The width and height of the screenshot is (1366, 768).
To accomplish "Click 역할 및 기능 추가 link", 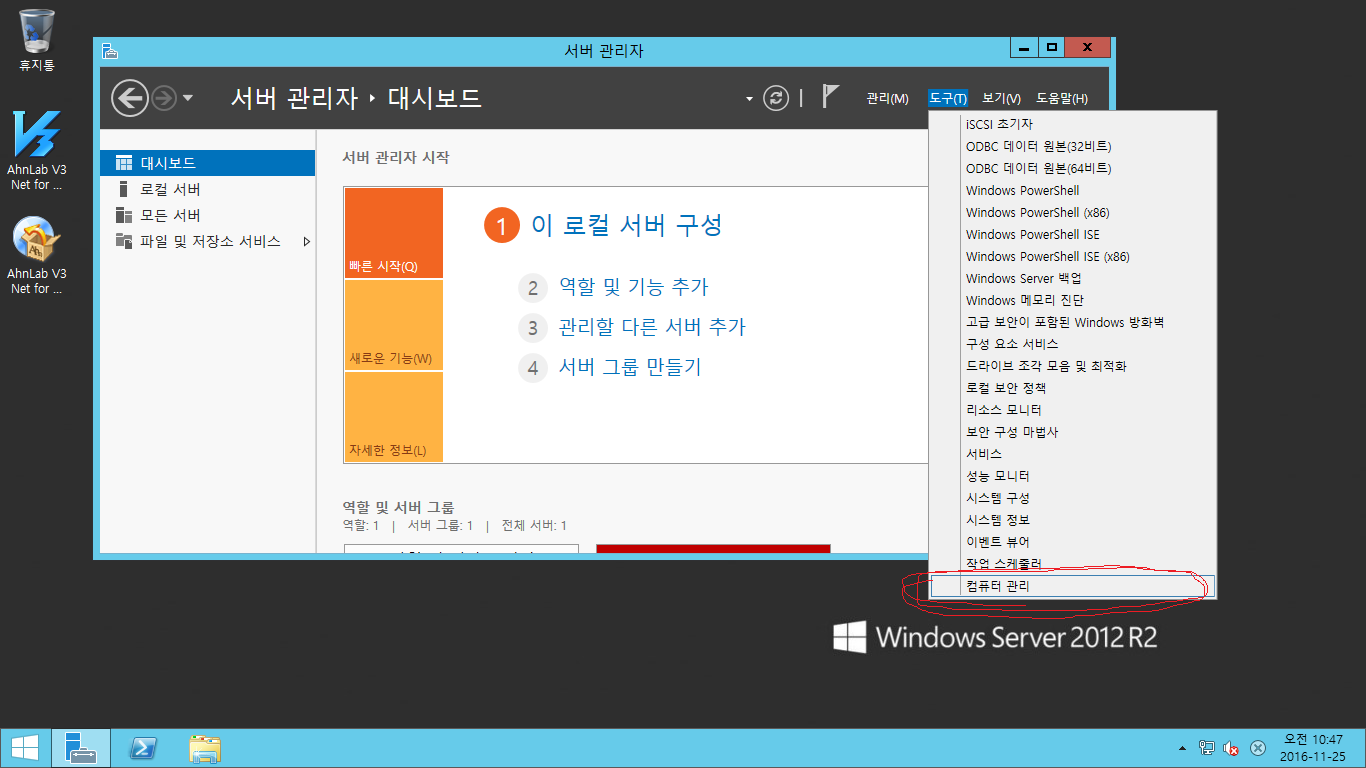I will pyautogui.click(x=633, y=287).
